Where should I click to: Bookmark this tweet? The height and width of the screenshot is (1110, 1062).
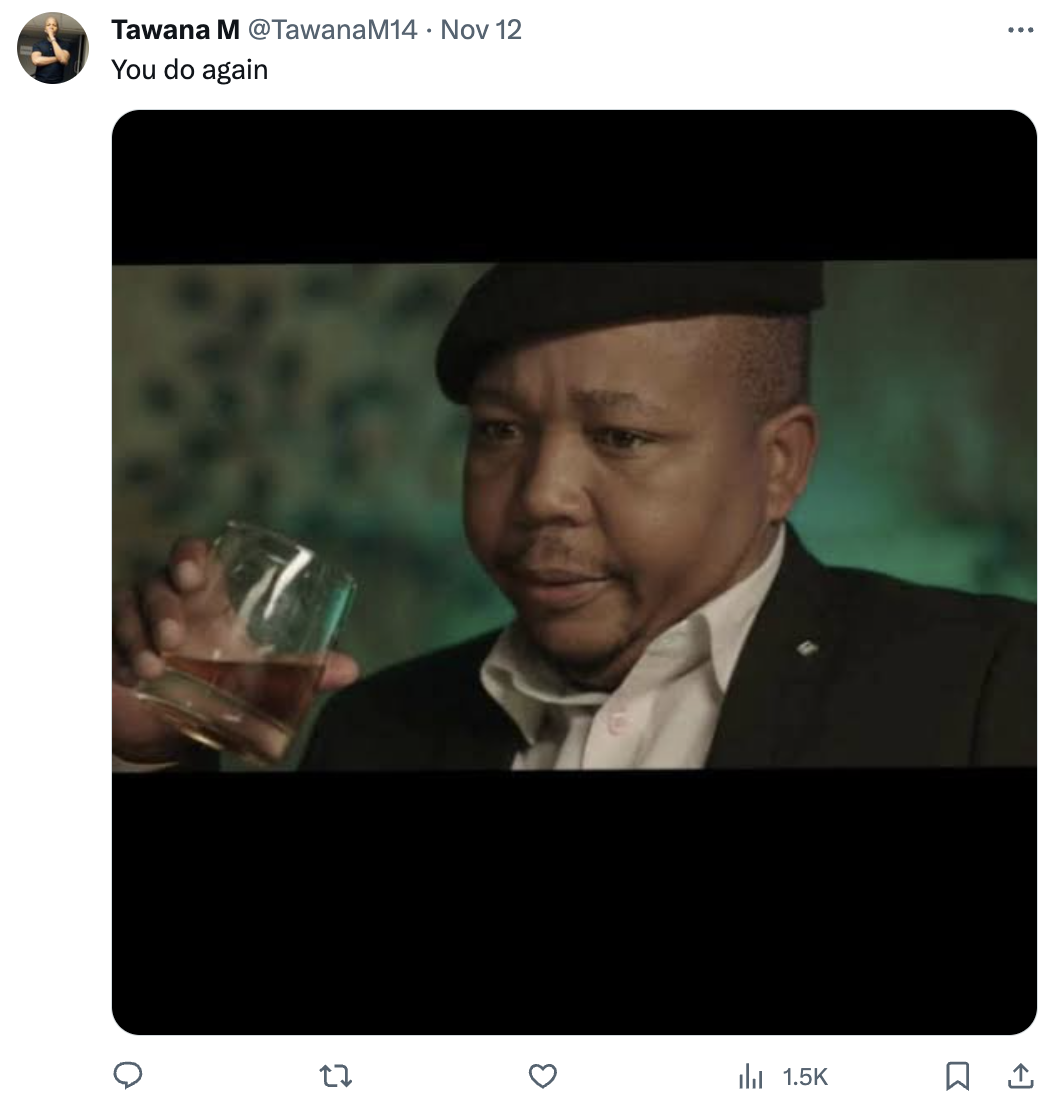957,1076
